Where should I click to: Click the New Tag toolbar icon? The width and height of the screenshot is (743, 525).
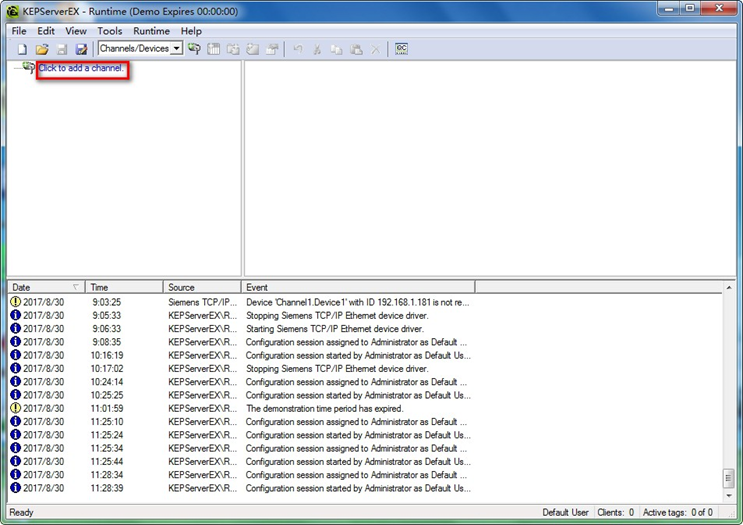(252, 48)
